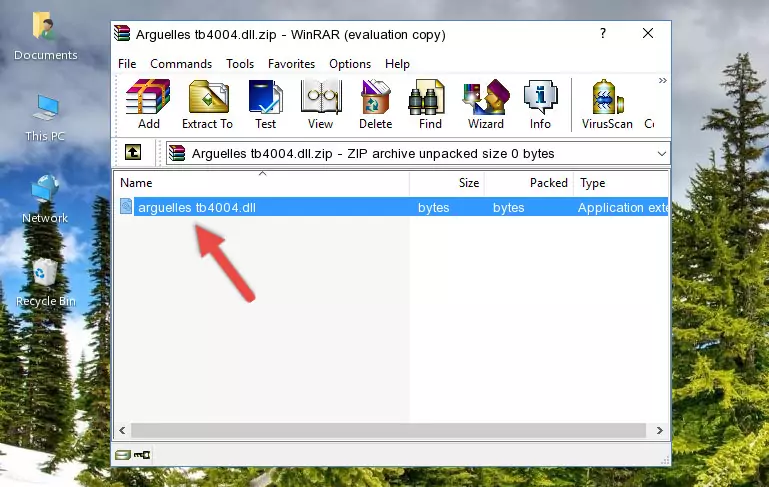Open the archive path dropdown

(662, 154)
